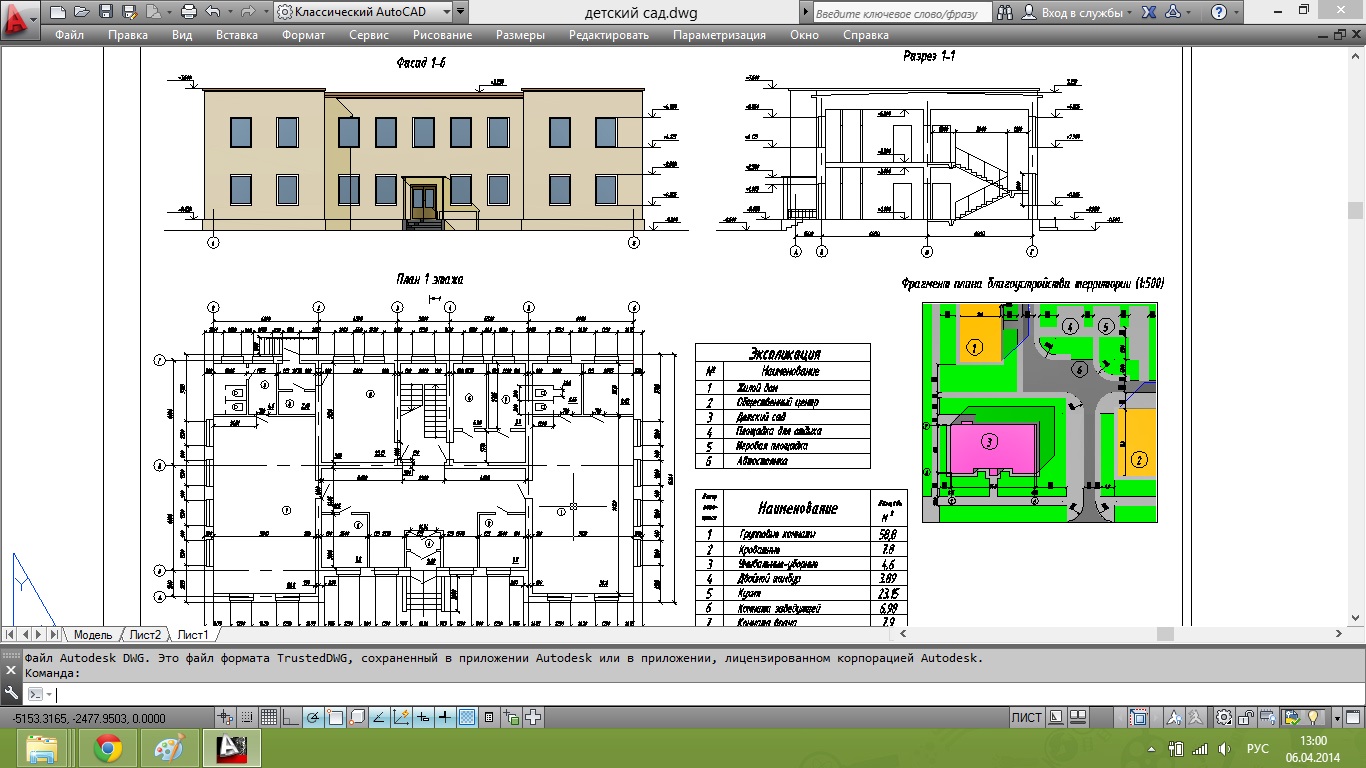The image size is (1366, 768).
Task: Click AutoCAD icon in Windows taskbar
Action: [x=232, y=748]
